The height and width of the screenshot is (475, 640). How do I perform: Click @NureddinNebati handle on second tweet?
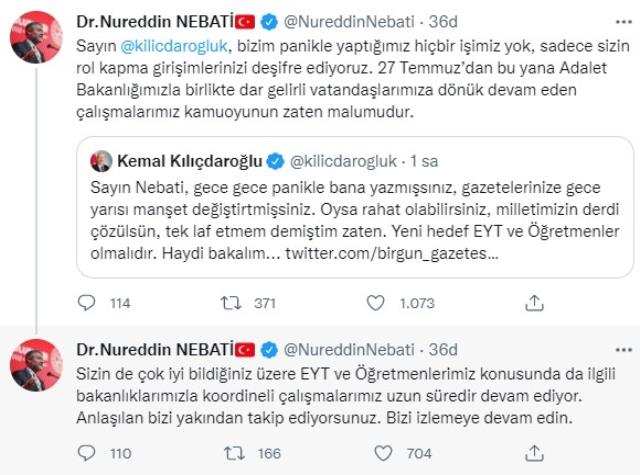click(349, 350)
